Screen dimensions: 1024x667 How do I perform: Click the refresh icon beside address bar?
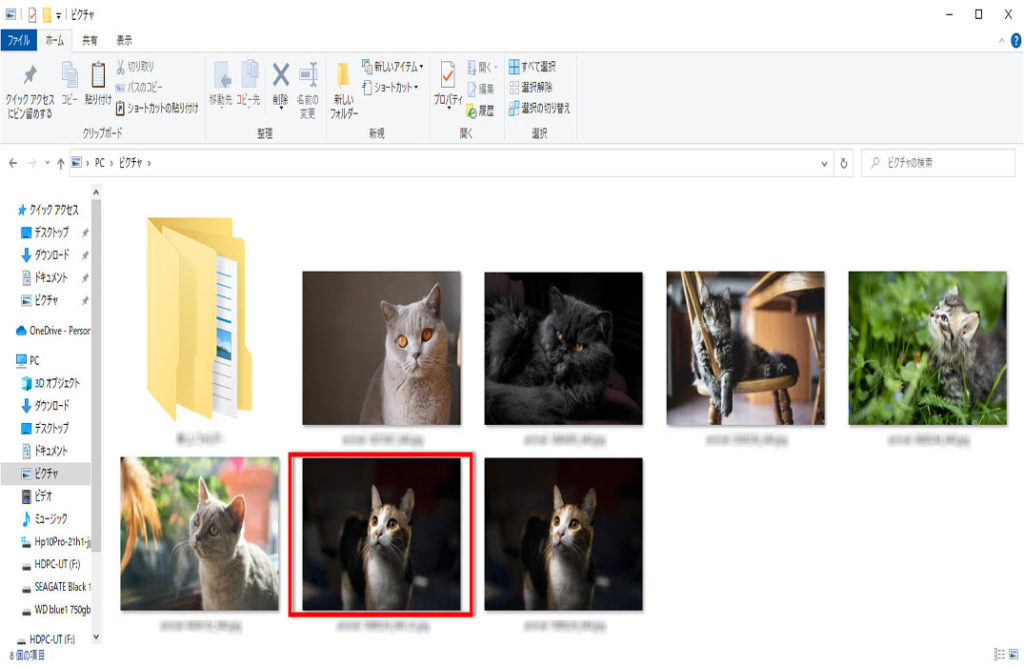845,162
